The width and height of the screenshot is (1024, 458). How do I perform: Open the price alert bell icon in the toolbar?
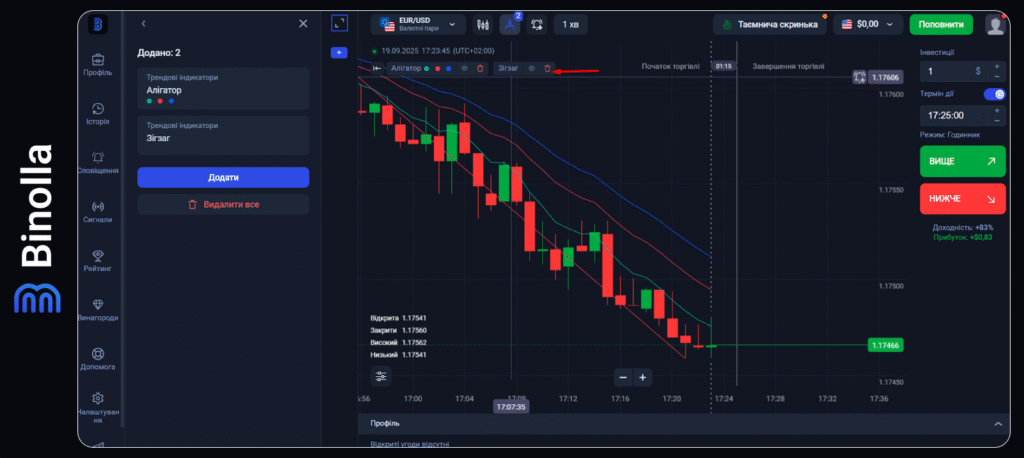click(537, 24)
